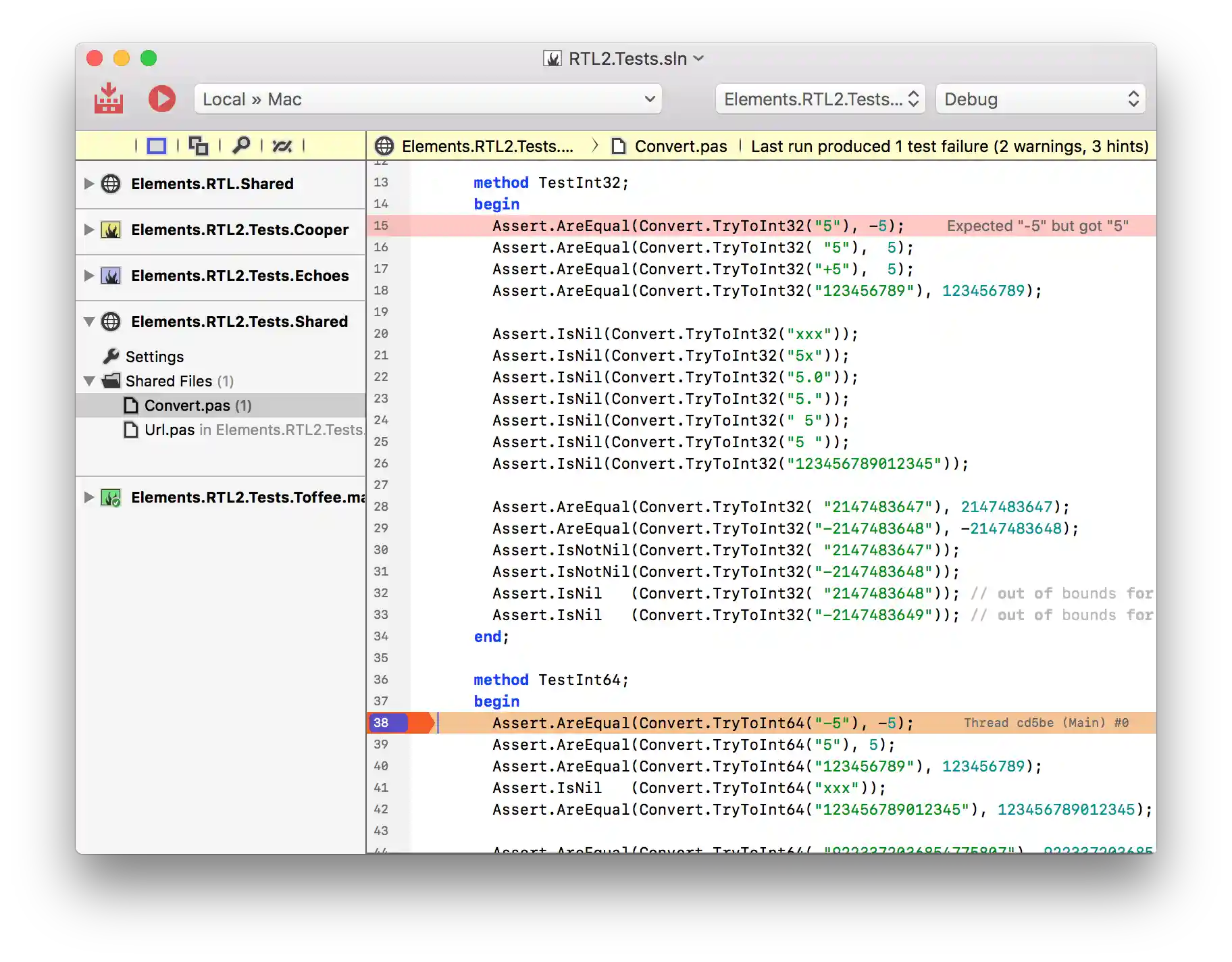Open the Debug configuration dropdown

1040,99
